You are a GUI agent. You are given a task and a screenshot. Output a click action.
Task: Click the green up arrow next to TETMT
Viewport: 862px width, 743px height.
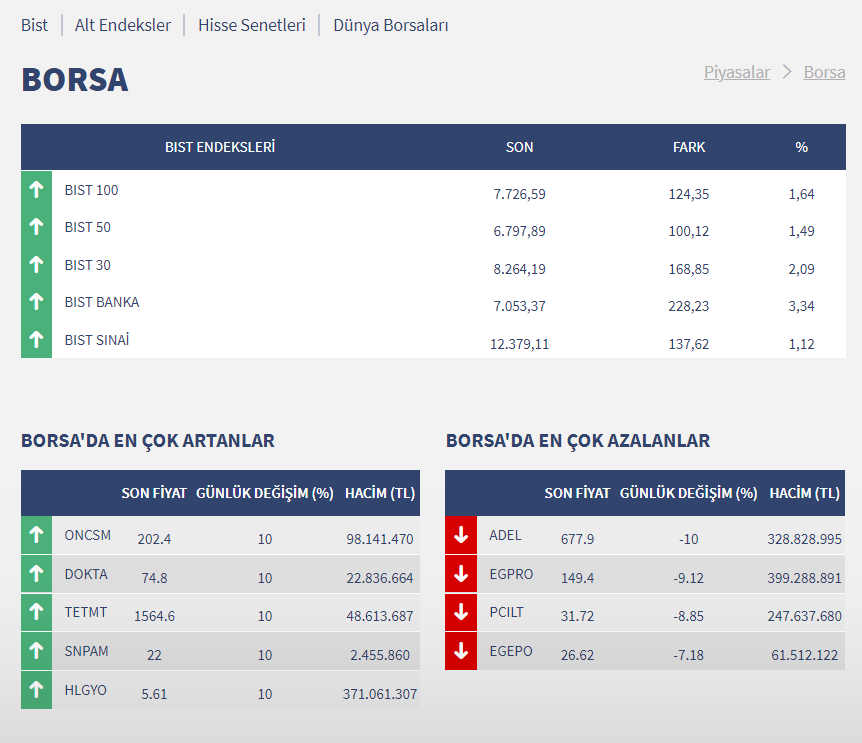tap(36, 612)
